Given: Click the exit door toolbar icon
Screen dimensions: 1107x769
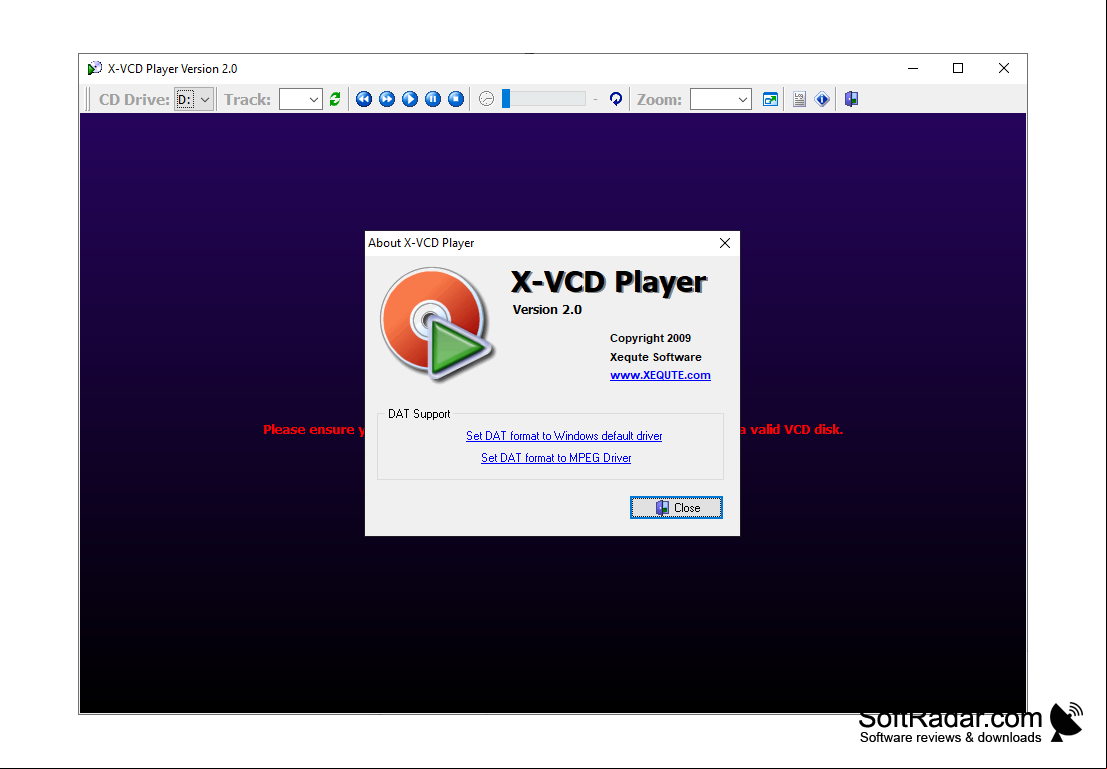Looking at the screenshot, I should coord(851,100).
